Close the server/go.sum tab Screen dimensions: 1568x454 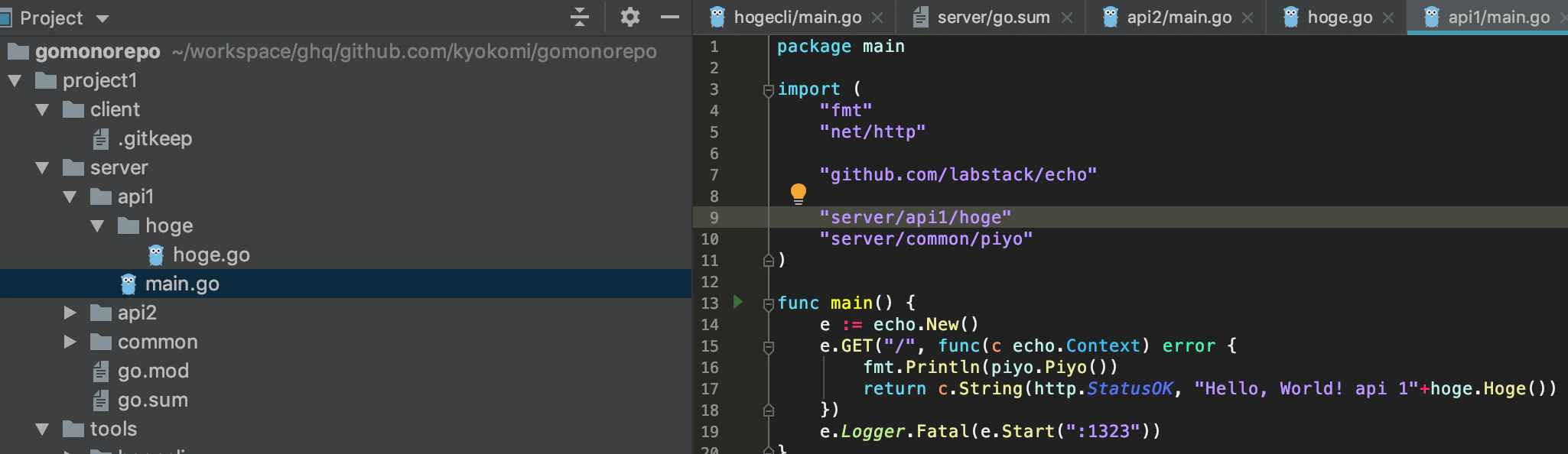tap(1067, 18)
